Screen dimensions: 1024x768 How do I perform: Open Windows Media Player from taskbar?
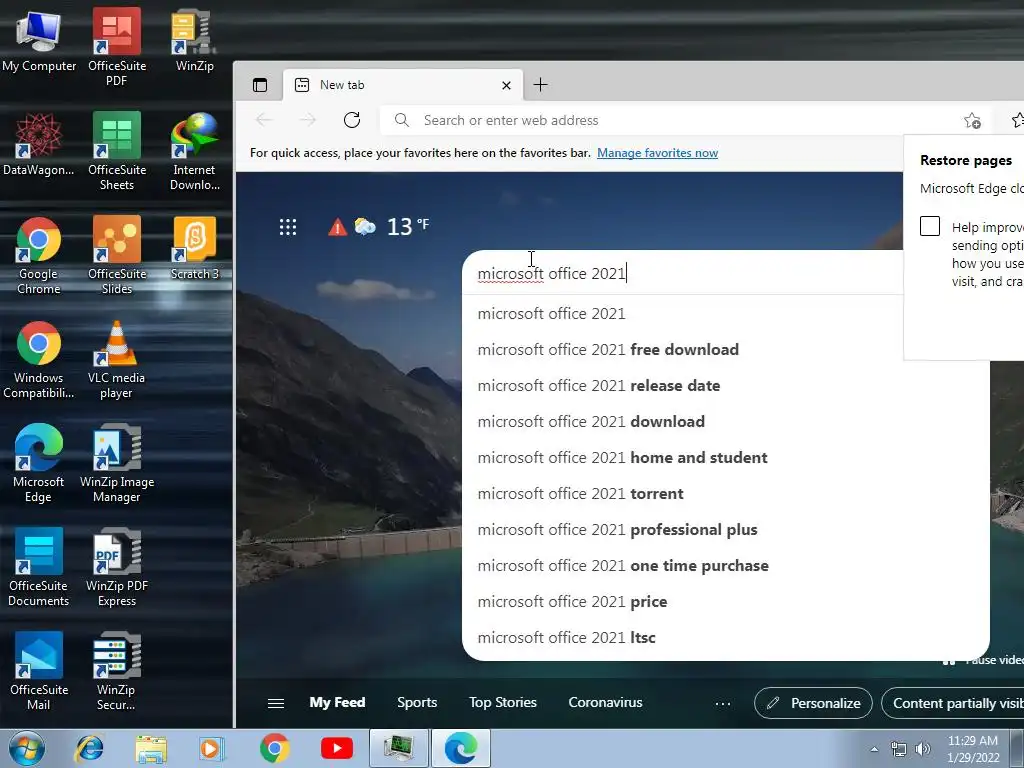tap(212, 748)
